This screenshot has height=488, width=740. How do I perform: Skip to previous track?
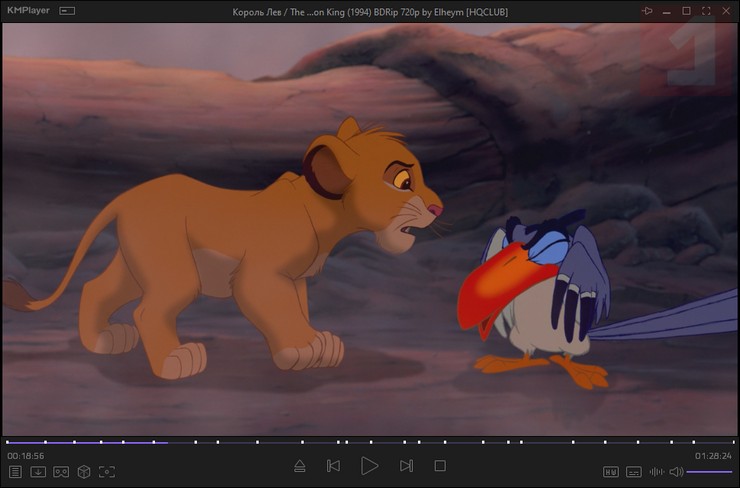pyautogui.click(x=333, y=466)
